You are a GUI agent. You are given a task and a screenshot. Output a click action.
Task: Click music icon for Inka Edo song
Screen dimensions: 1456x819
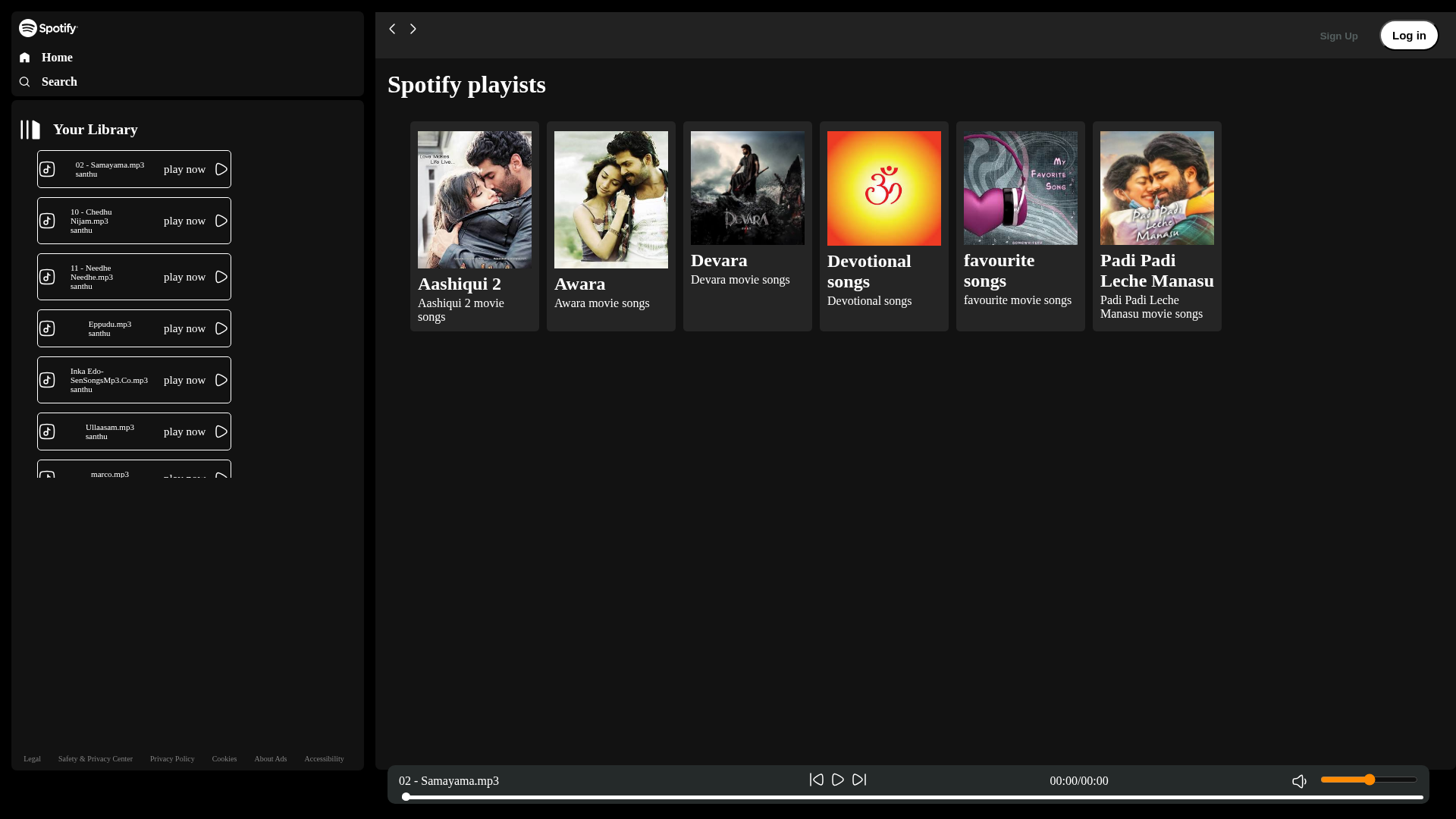coord(47,380)
